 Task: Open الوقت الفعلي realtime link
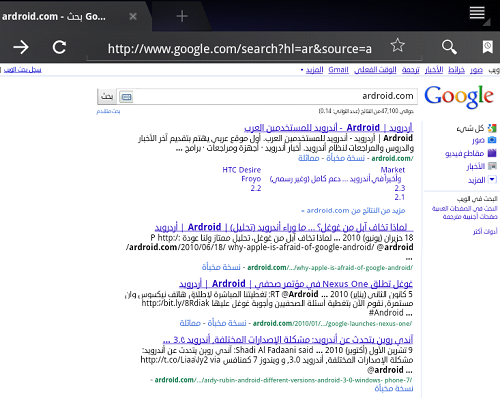[x=375, y=70]
